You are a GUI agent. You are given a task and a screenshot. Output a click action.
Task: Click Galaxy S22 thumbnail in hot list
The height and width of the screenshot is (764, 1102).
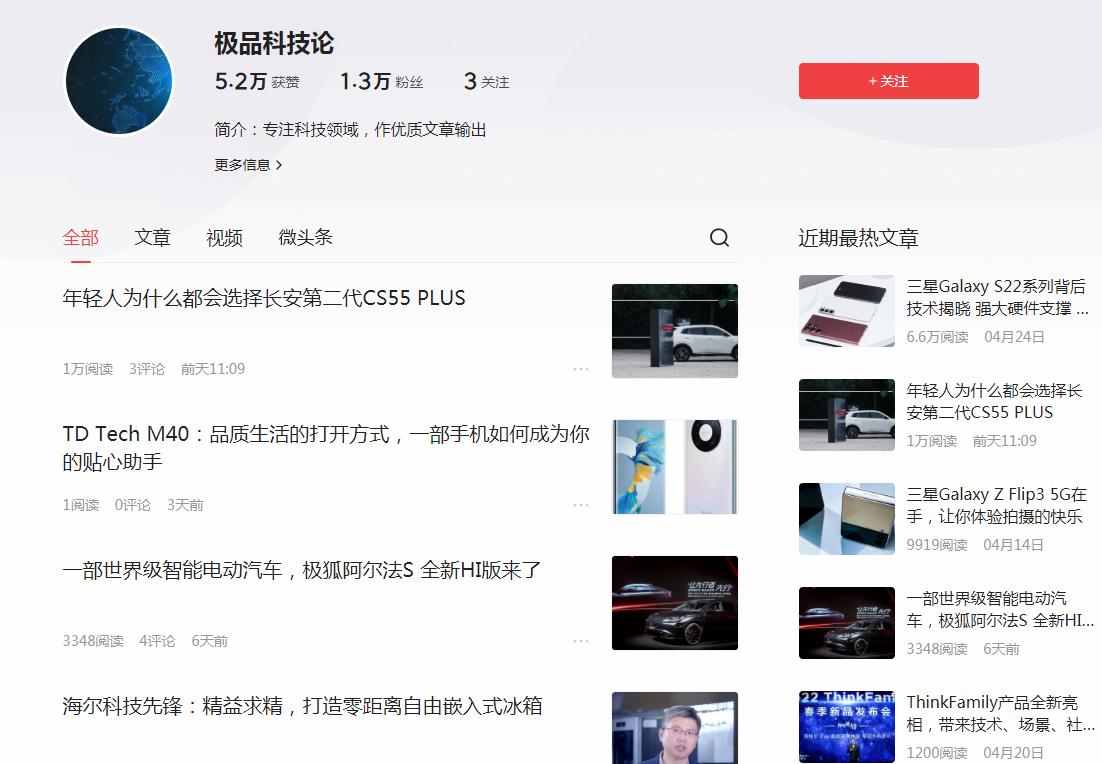(847, 311)
